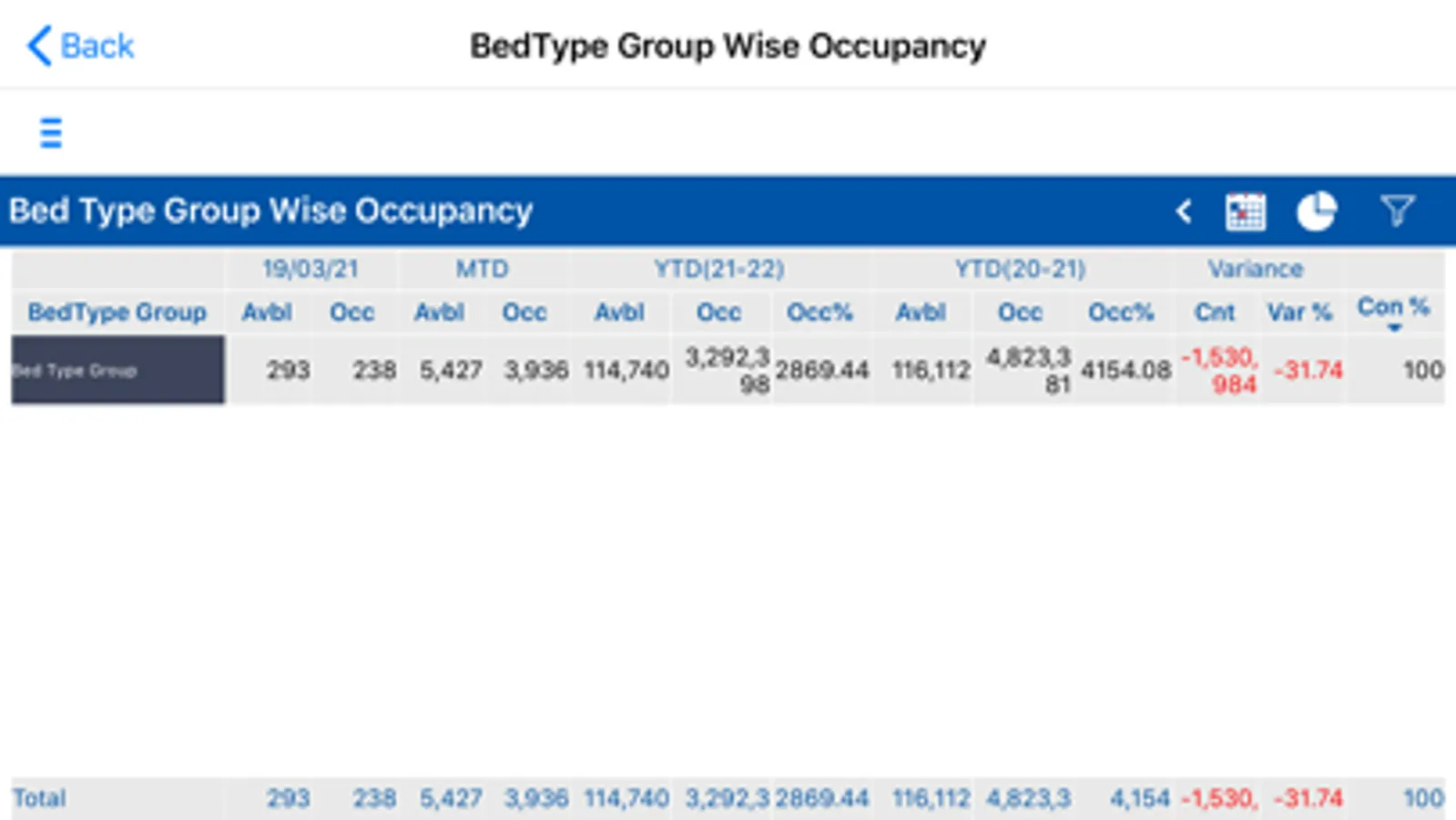Go back using the Back button
The height and width of the screenshot is (820, 1456).
pyautogui.click(x=80, y=46)
